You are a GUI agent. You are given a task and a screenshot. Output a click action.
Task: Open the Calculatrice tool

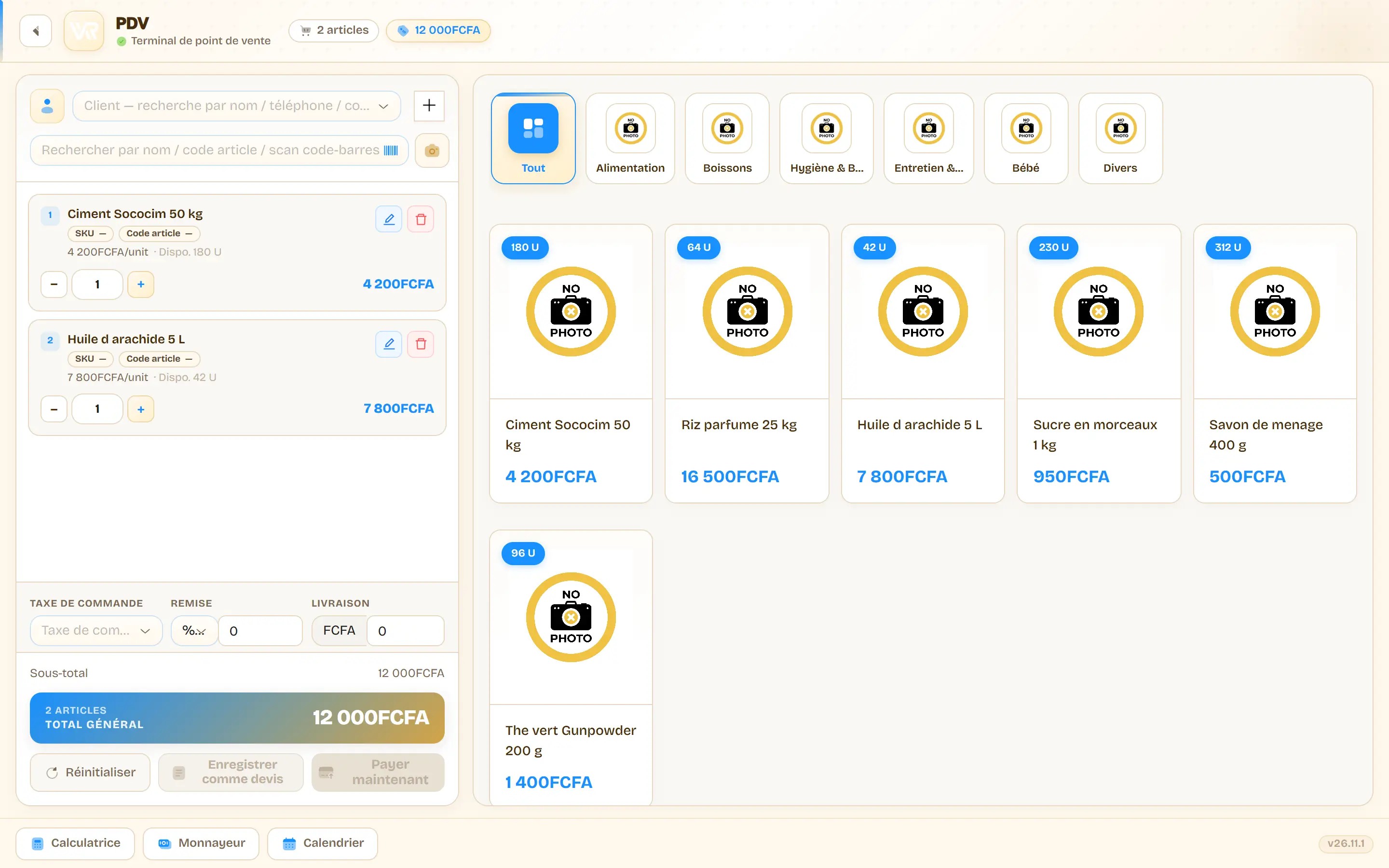click(x=75, y=843)
